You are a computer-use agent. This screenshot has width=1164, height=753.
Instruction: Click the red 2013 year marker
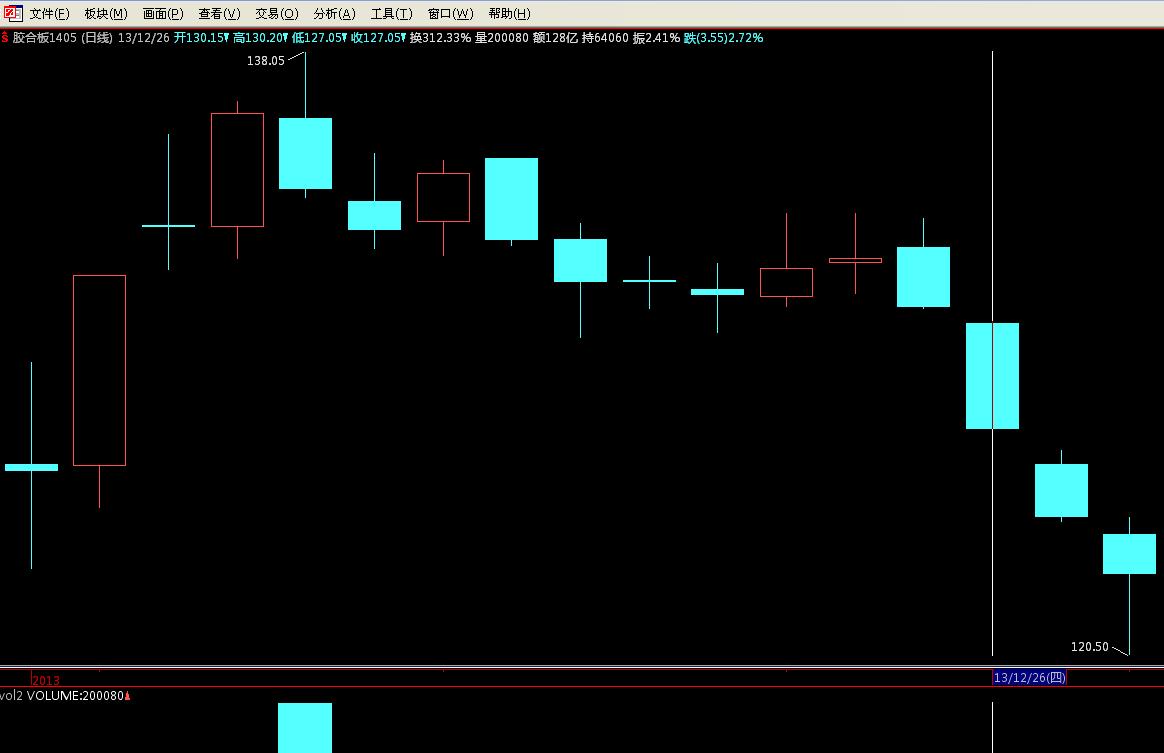(46, 680)
